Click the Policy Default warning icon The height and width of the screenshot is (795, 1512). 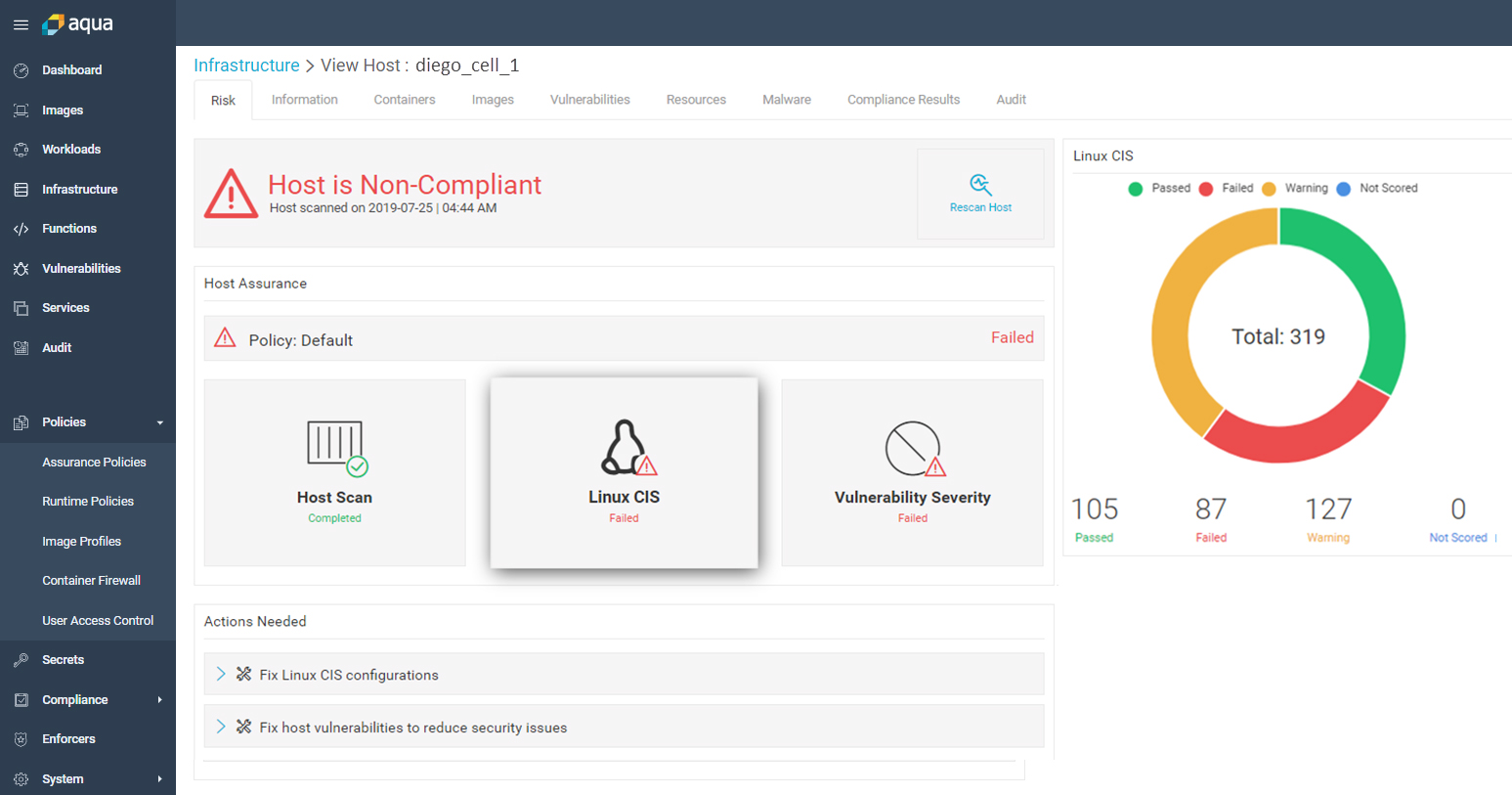(x=225, y=337)
